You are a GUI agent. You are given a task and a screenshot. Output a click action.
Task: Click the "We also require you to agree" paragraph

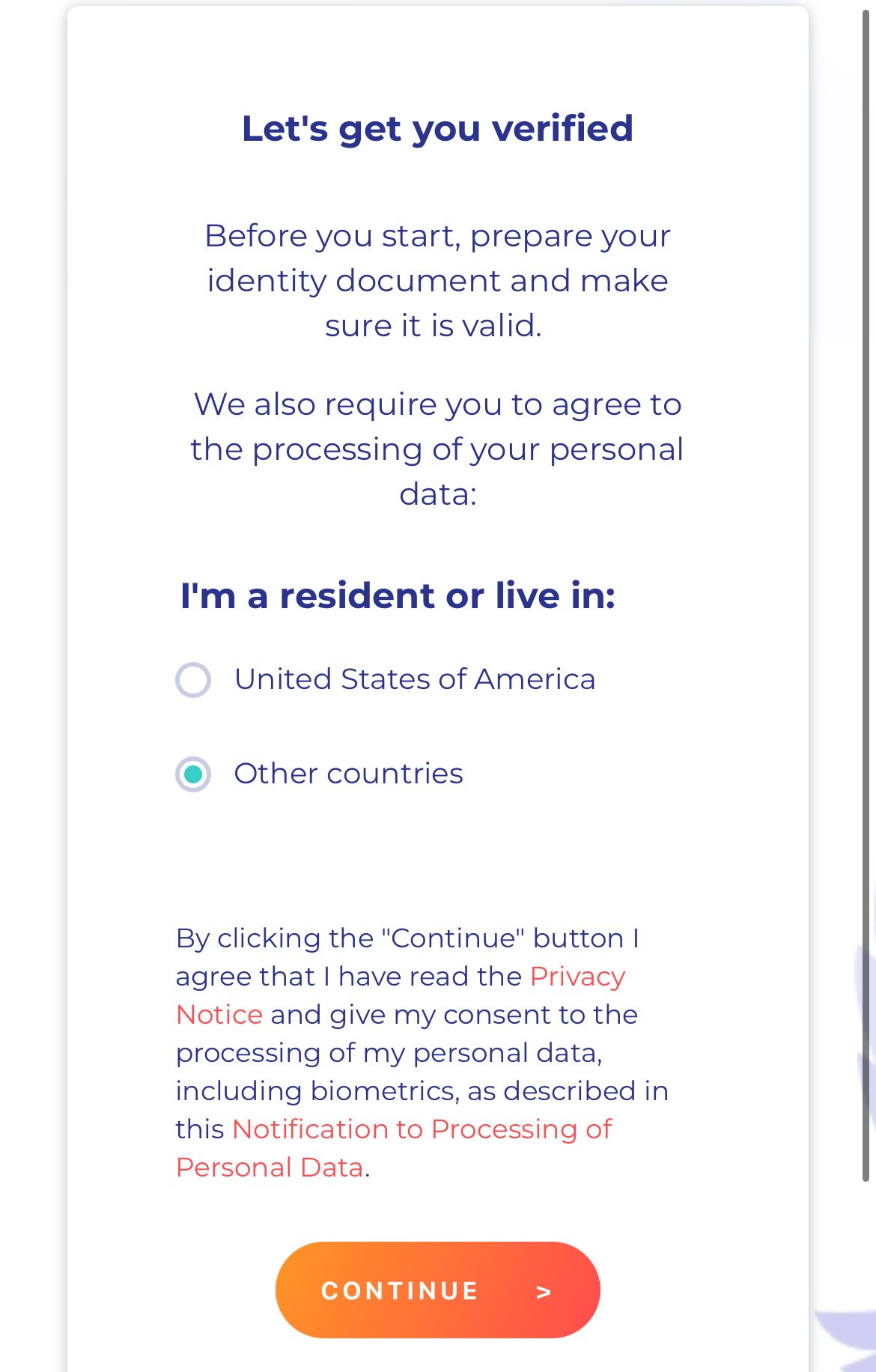coord(437,449)
